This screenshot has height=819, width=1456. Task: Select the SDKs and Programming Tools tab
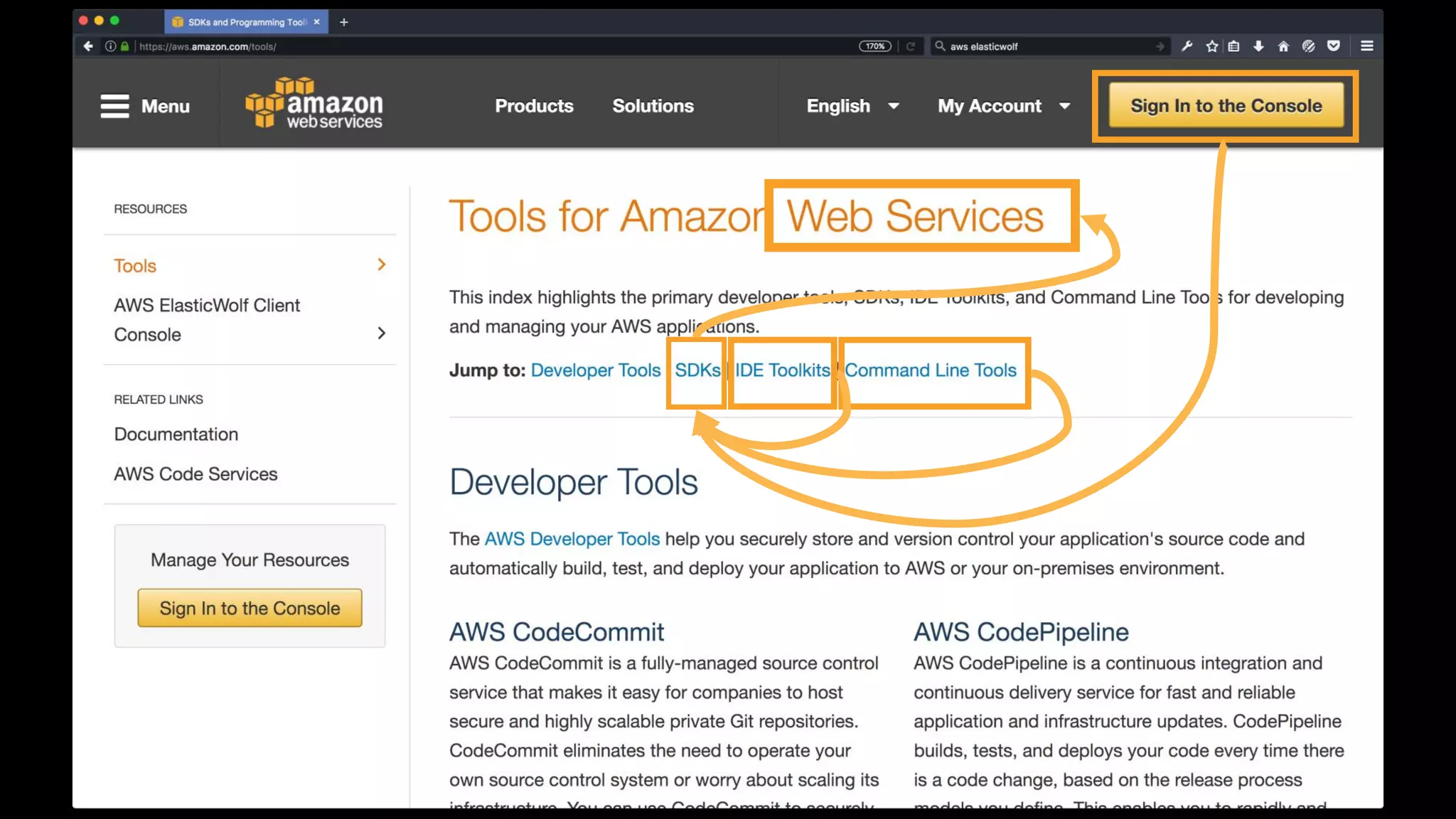click(246, 22)
